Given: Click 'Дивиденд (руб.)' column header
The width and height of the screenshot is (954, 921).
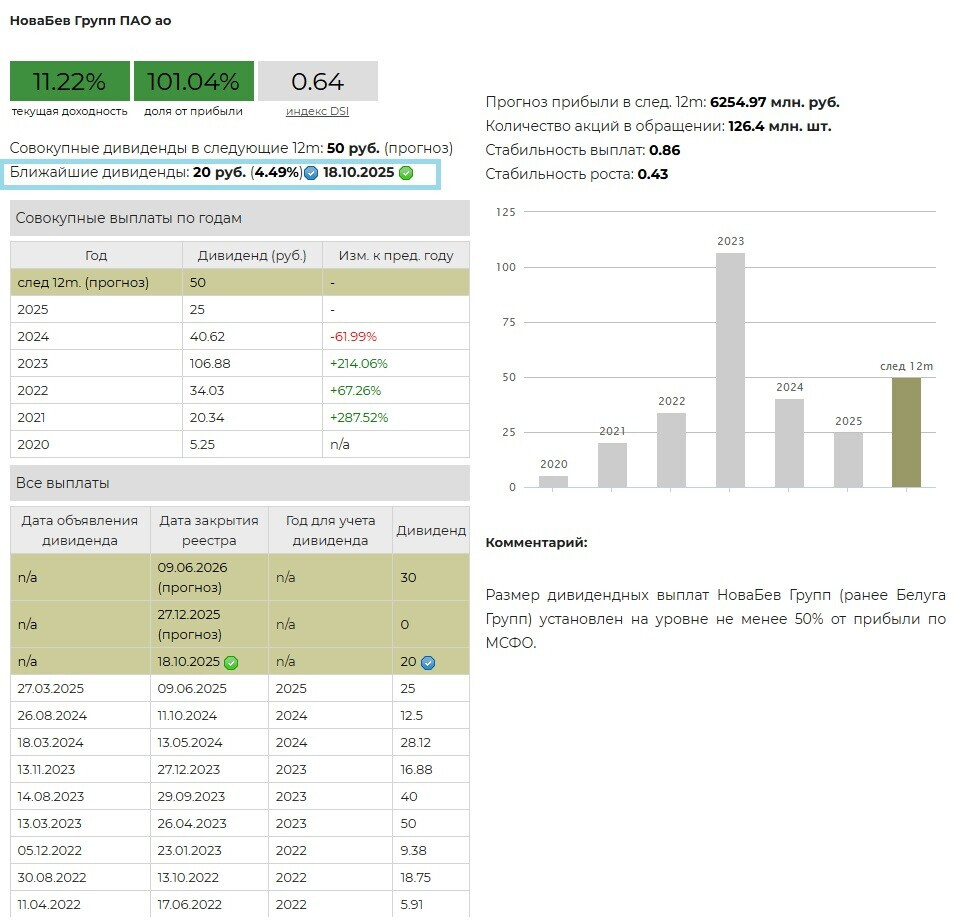Looking at the screenshot, I should [252, 255].
